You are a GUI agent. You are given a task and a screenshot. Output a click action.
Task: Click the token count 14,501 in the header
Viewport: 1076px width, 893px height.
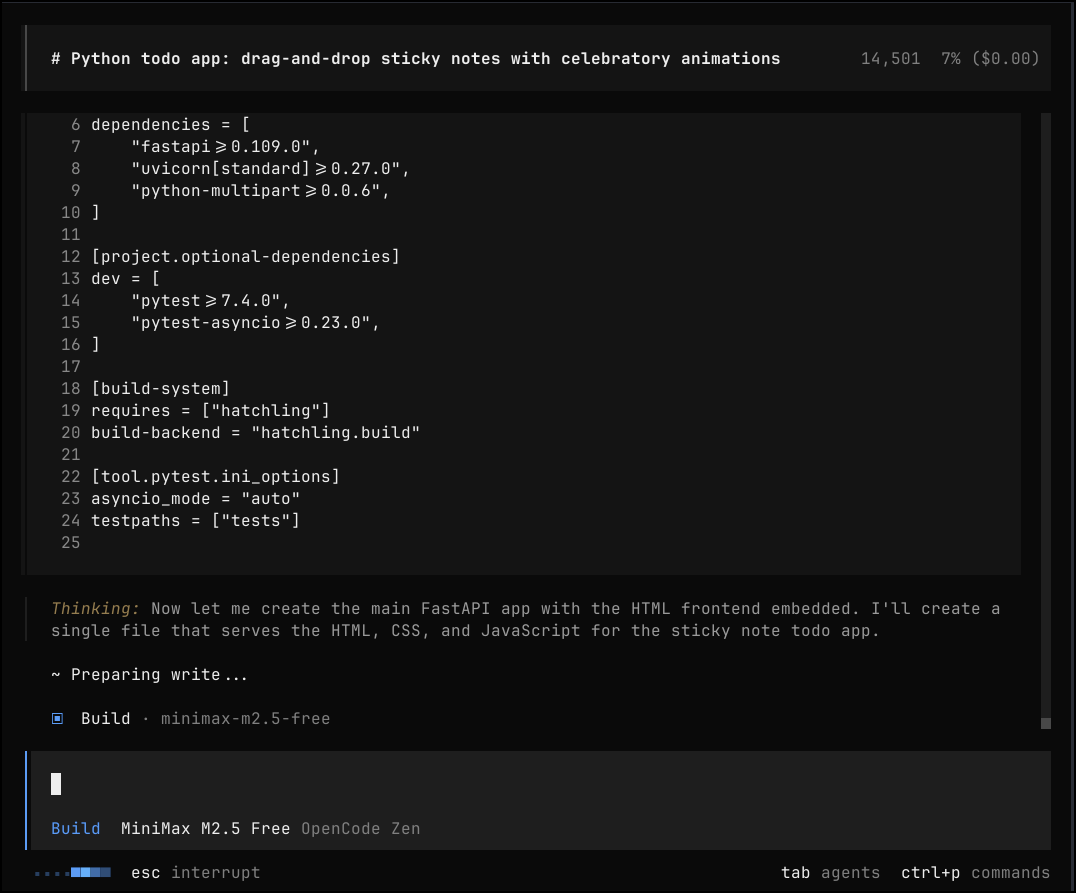point(889,58)
